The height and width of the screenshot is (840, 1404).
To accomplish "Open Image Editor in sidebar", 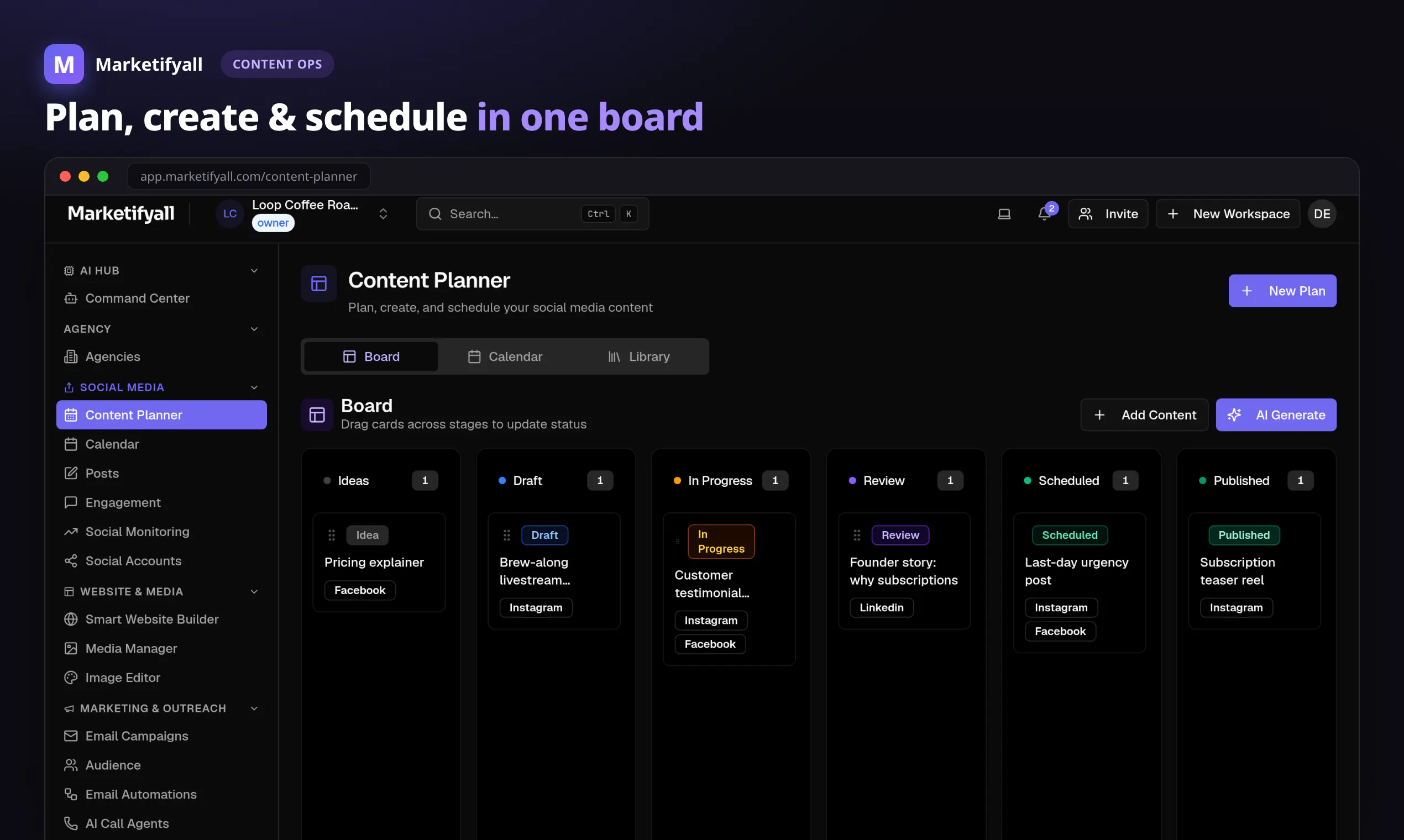I will (161, 678).
